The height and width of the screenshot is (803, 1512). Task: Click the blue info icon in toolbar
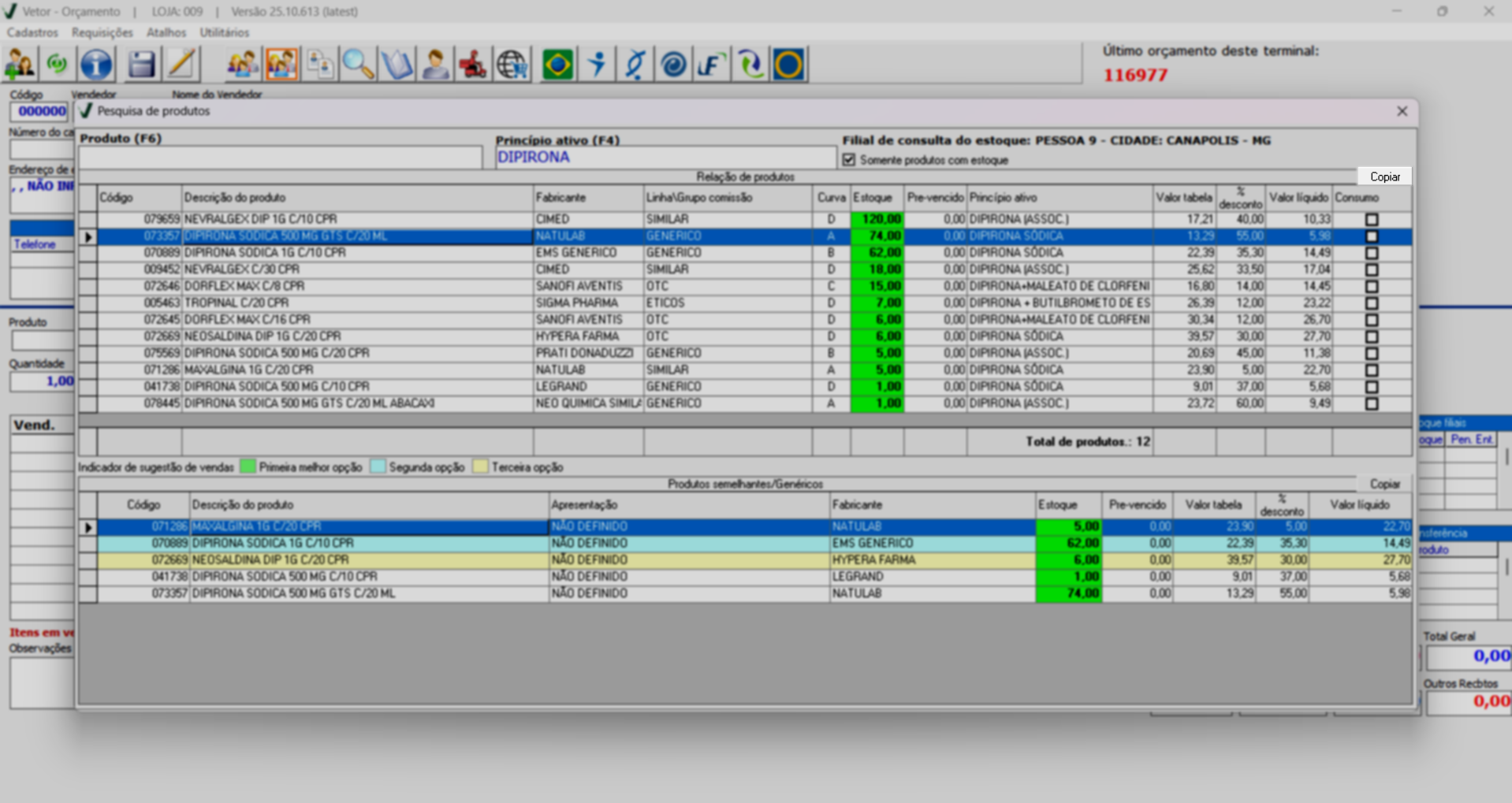click(x=96, y=65)
